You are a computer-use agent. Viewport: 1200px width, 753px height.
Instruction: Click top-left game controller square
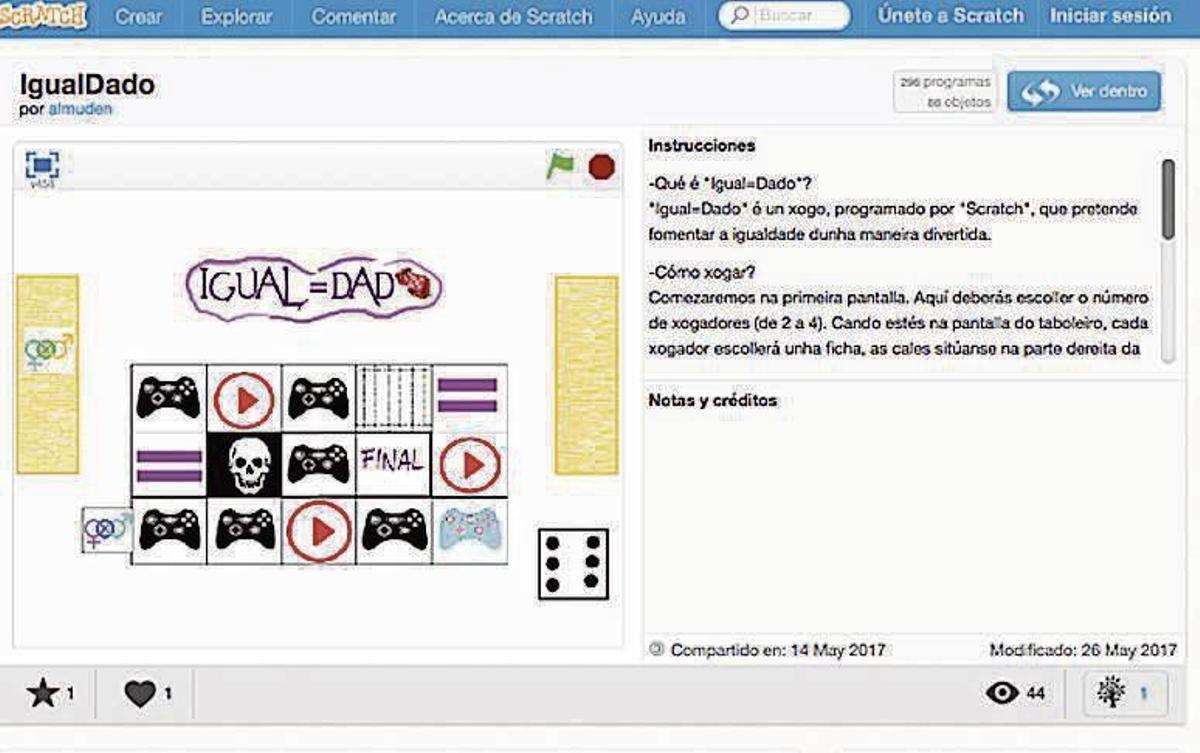(169, 398)
